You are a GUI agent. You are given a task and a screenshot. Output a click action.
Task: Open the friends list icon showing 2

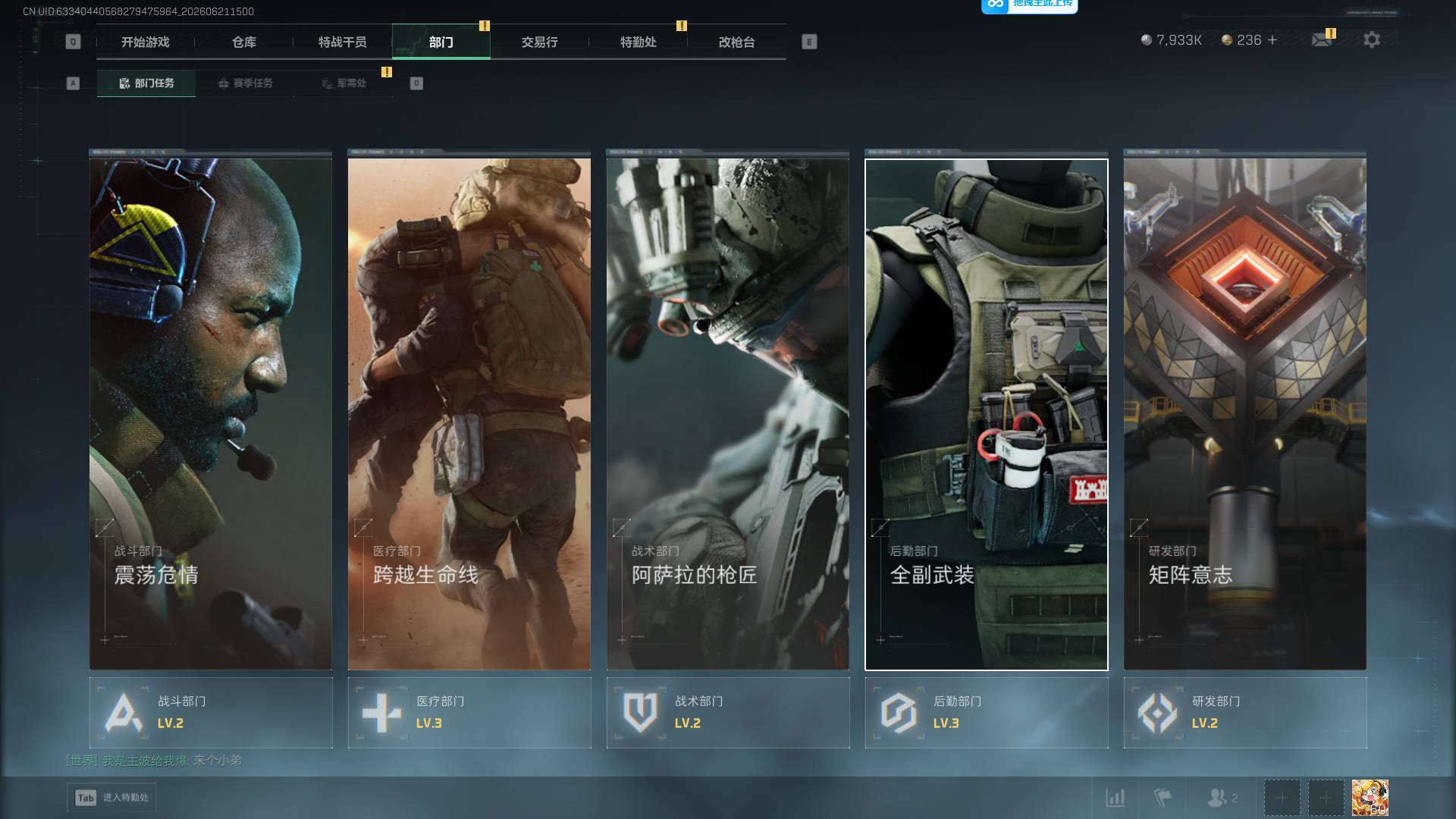tap(1222, 798)
